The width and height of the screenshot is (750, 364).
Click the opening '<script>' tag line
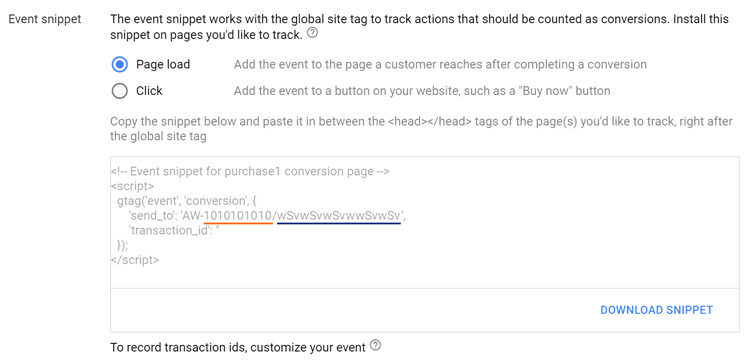(132, 186)
